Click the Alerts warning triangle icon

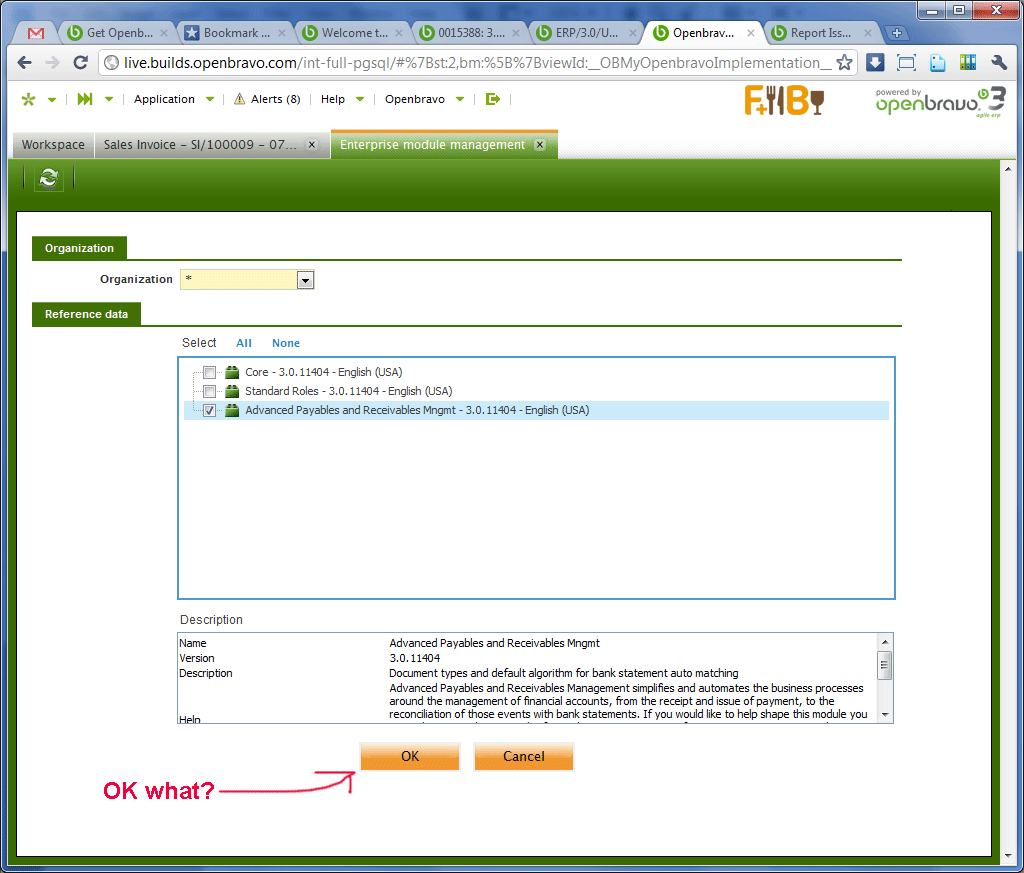coord(240,99)
